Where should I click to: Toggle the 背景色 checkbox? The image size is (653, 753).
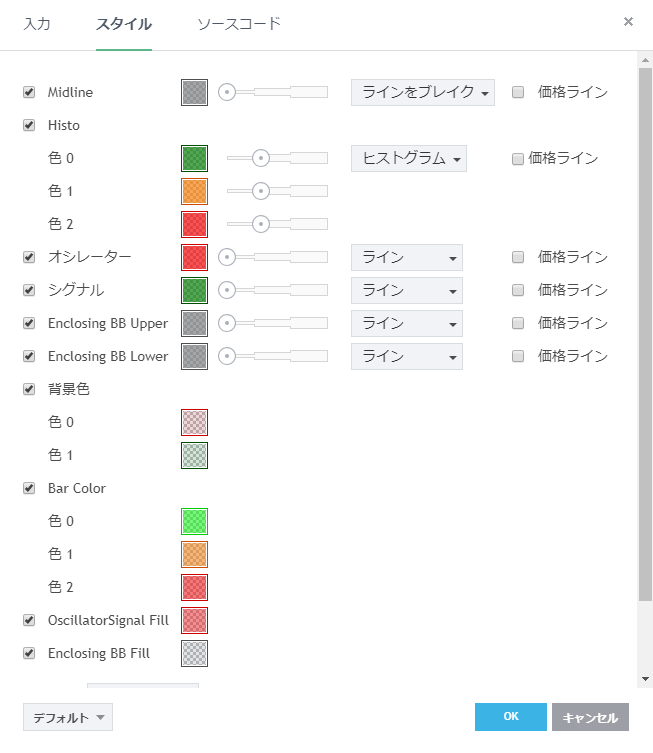pyautogui.click(x=29, y=389)
